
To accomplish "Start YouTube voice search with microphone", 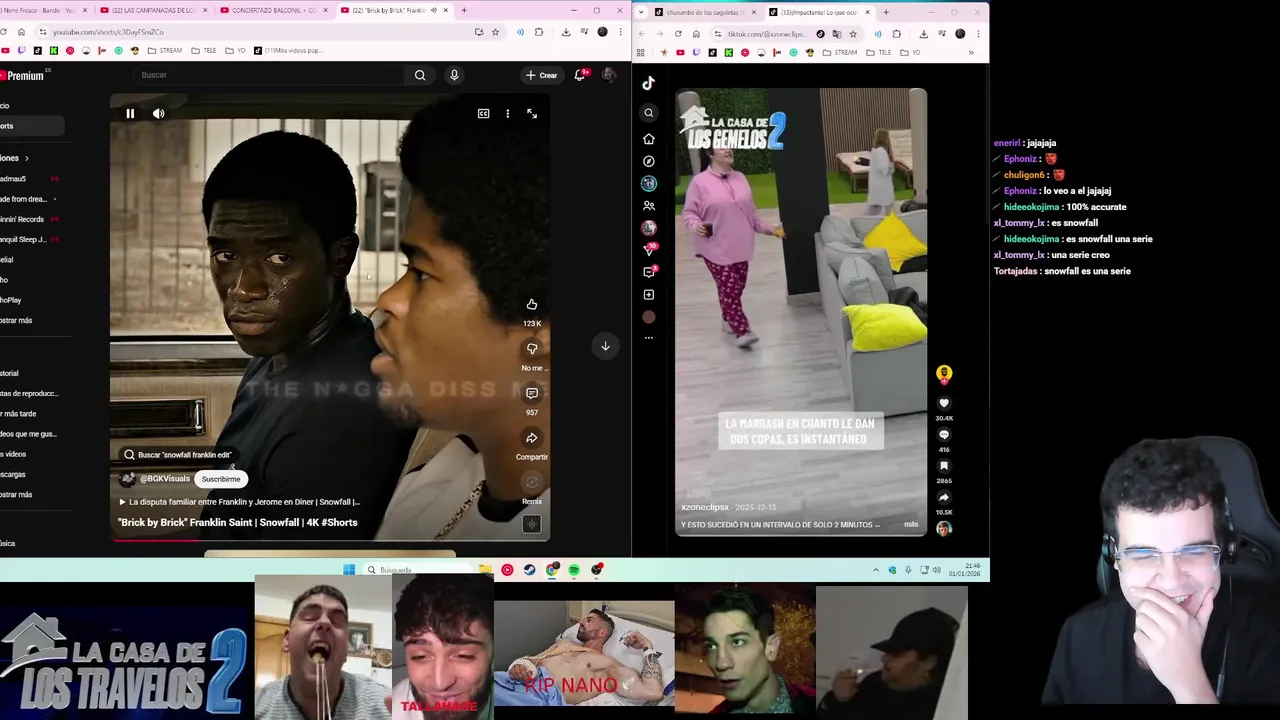I will pos(454,75).
